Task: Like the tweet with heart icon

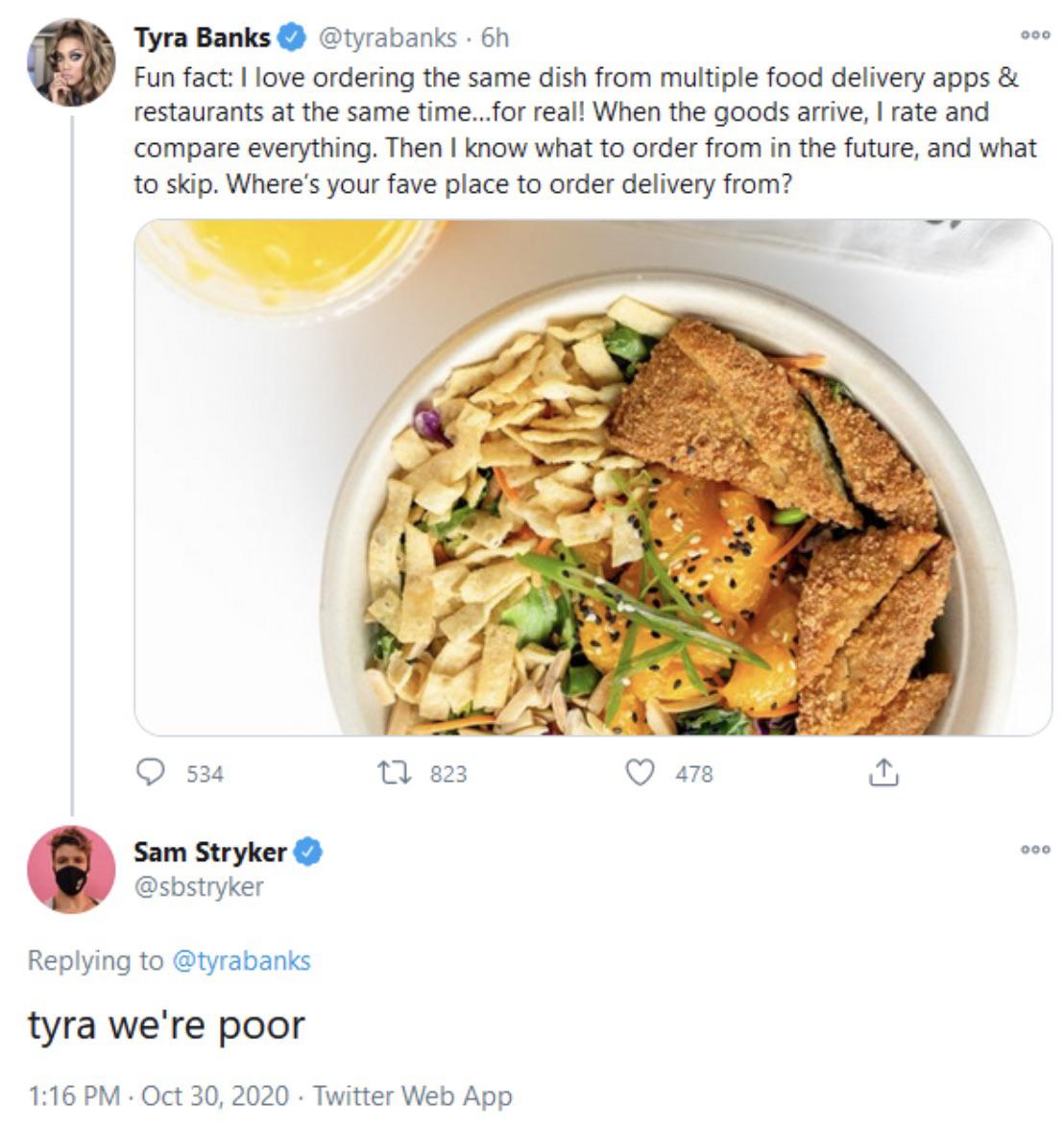Action: tap(640, 773)
